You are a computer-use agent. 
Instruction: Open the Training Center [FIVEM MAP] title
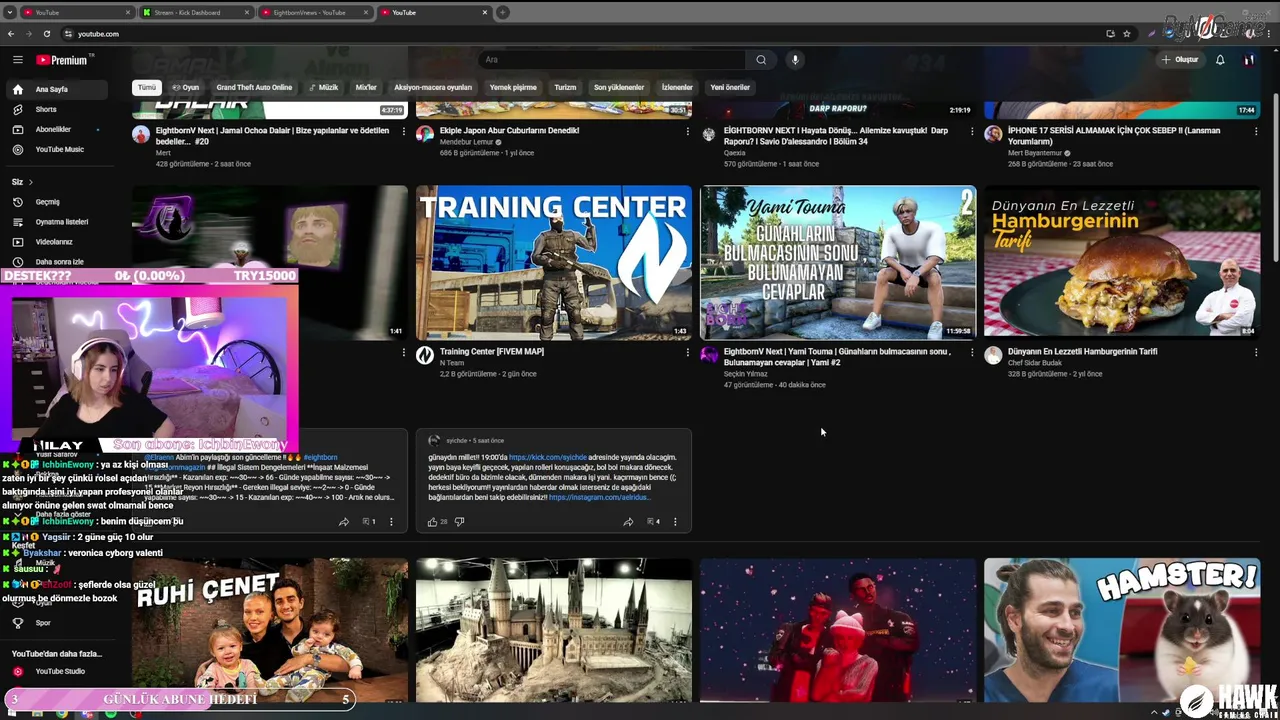tap(492, 351)
